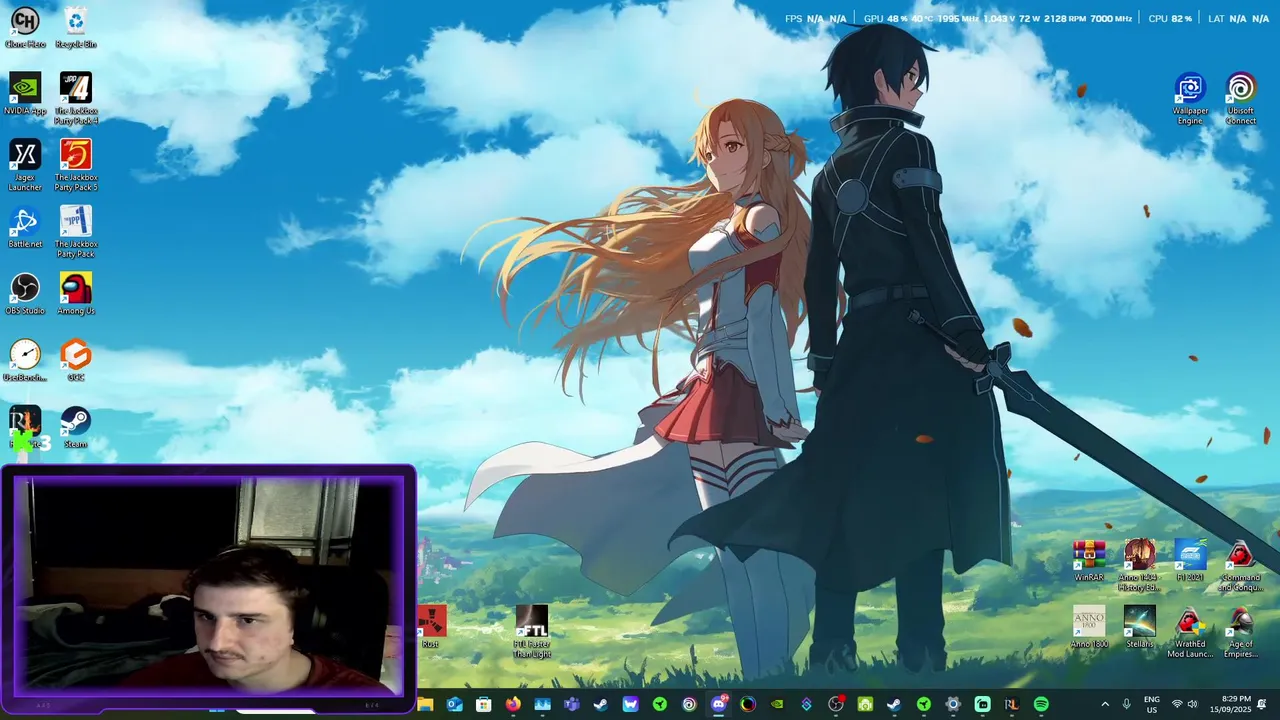The image size is (1280, 720).
Task: Open the NVIDIA icon on the taskbar
Action: point(777,704)
